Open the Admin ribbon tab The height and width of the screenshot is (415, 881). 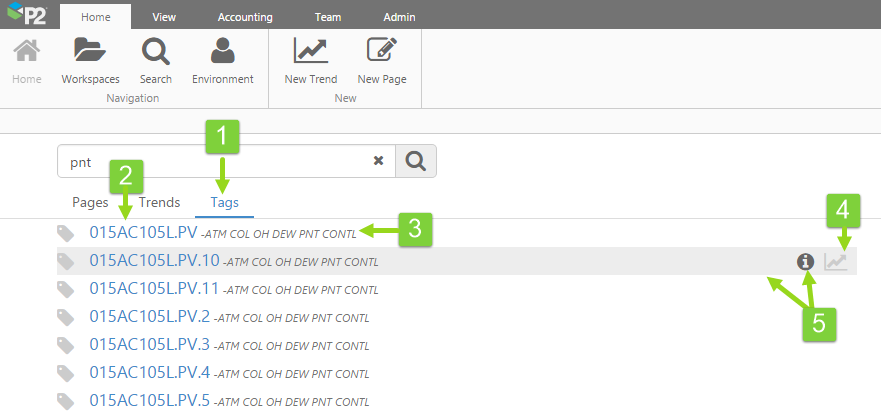point(399,17)
